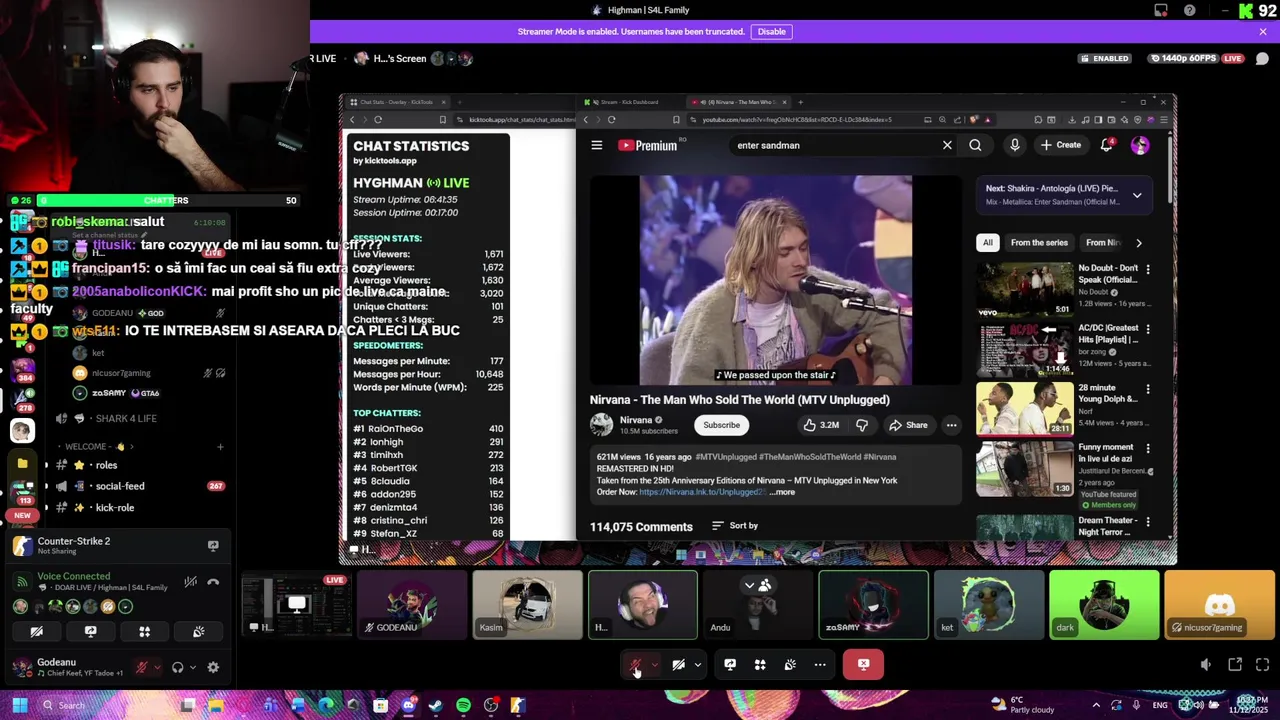Unmute microphone next to Godeanu username

click(142, 667)
